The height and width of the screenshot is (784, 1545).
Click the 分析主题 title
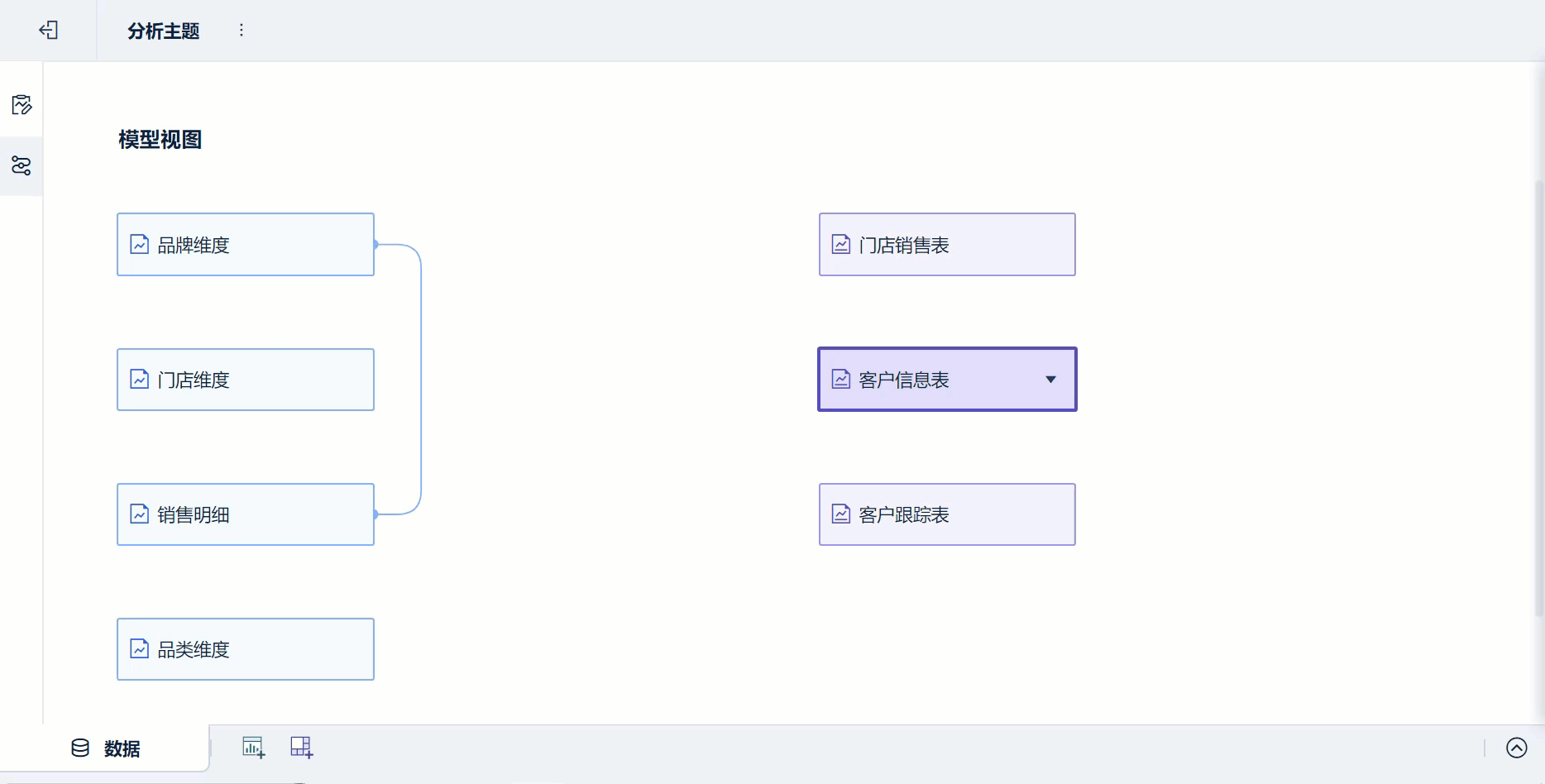tap(164, 31)
